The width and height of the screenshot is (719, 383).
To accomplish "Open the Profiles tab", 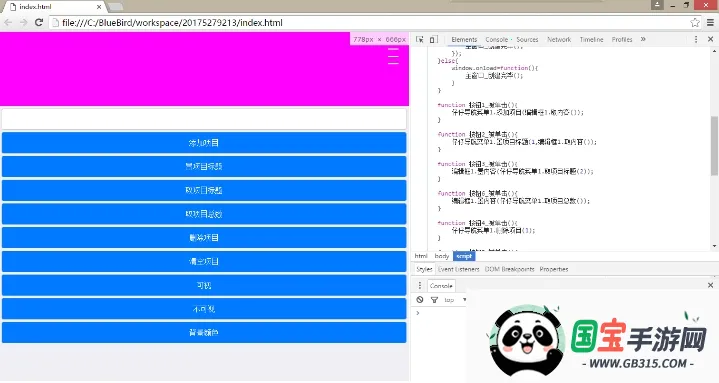I will point(622,39).
